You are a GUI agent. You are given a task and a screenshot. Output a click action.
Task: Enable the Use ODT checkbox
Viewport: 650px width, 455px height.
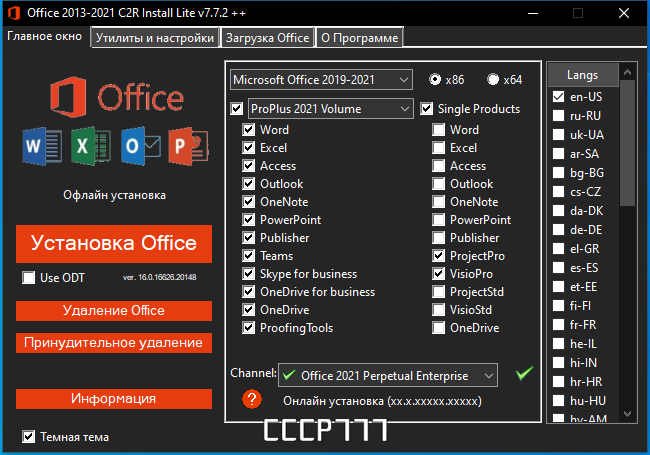[29, 277]
